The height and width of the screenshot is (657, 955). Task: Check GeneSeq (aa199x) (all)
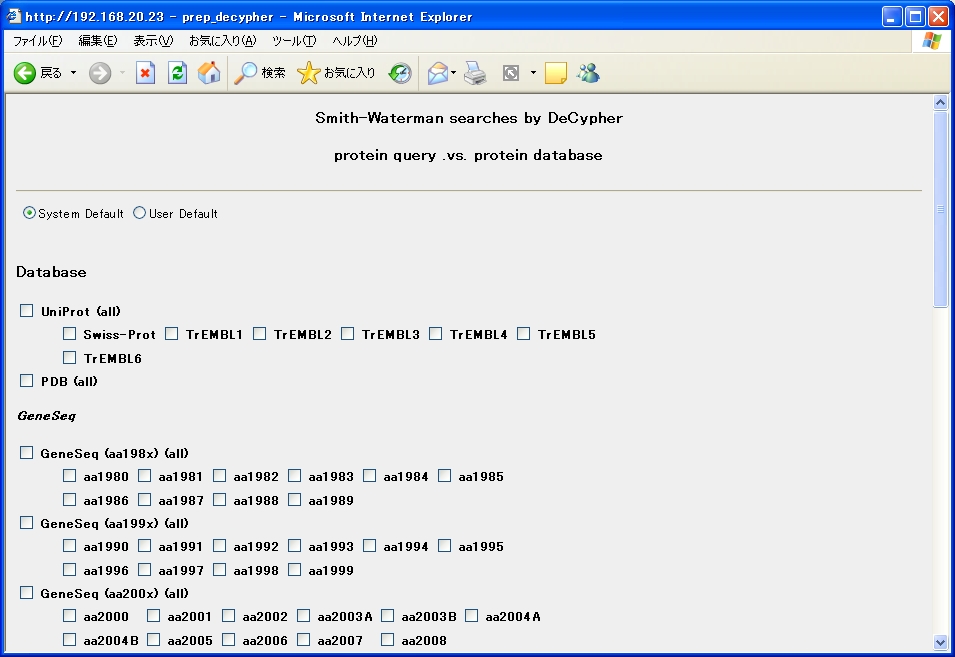26,522
